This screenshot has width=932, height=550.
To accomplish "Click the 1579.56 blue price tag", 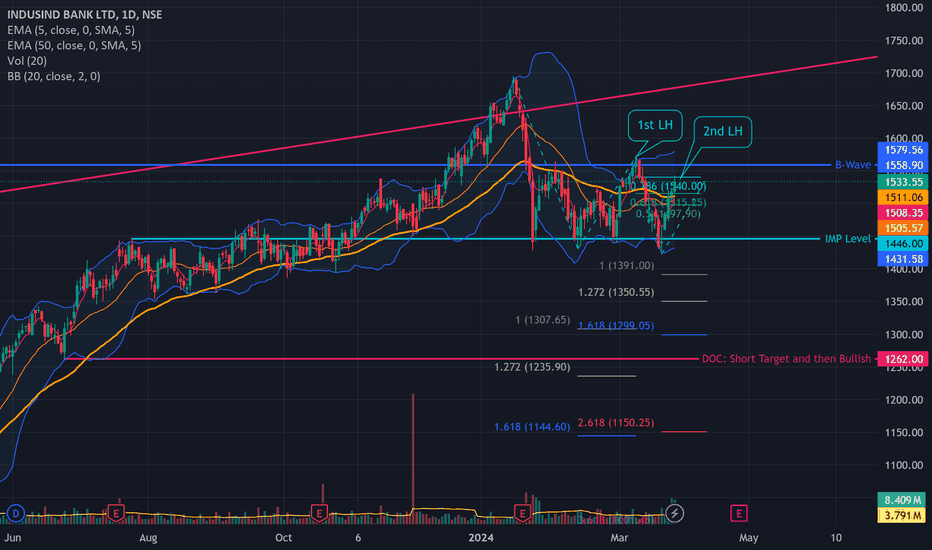I will 903,150.
